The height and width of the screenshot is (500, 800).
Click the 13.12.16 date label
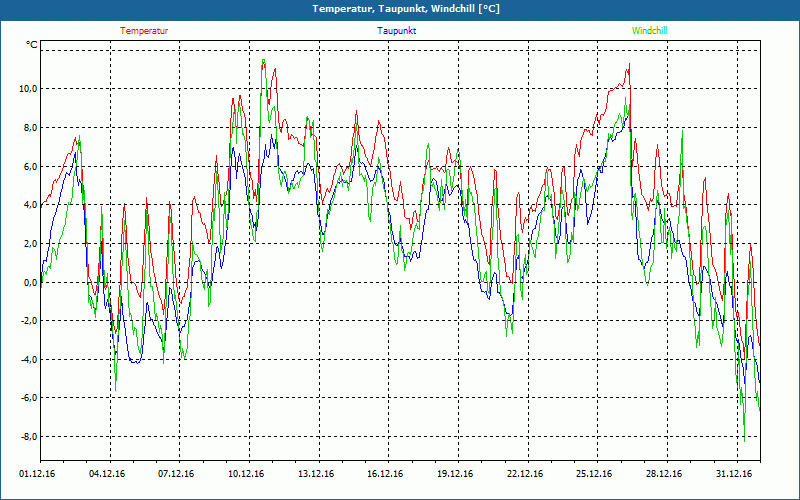(316, 474)
